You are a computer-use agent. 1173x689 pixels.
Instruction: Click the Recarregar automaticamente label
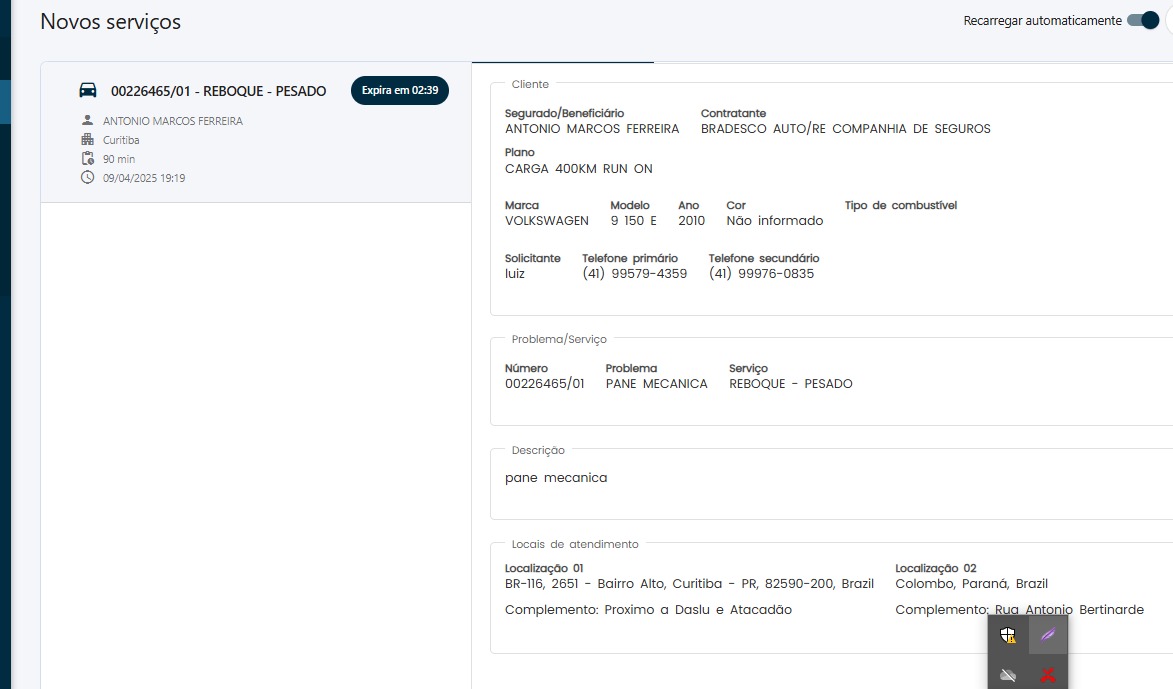1042,21
